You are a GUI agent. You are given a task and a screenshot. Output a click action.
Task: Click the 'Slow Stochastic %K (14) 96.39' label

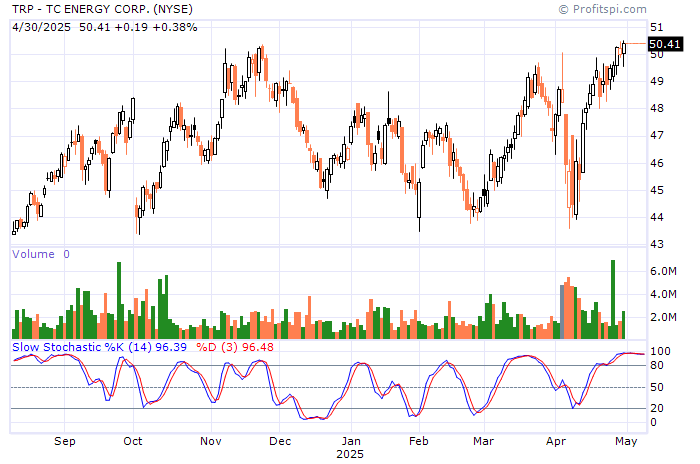99,347
